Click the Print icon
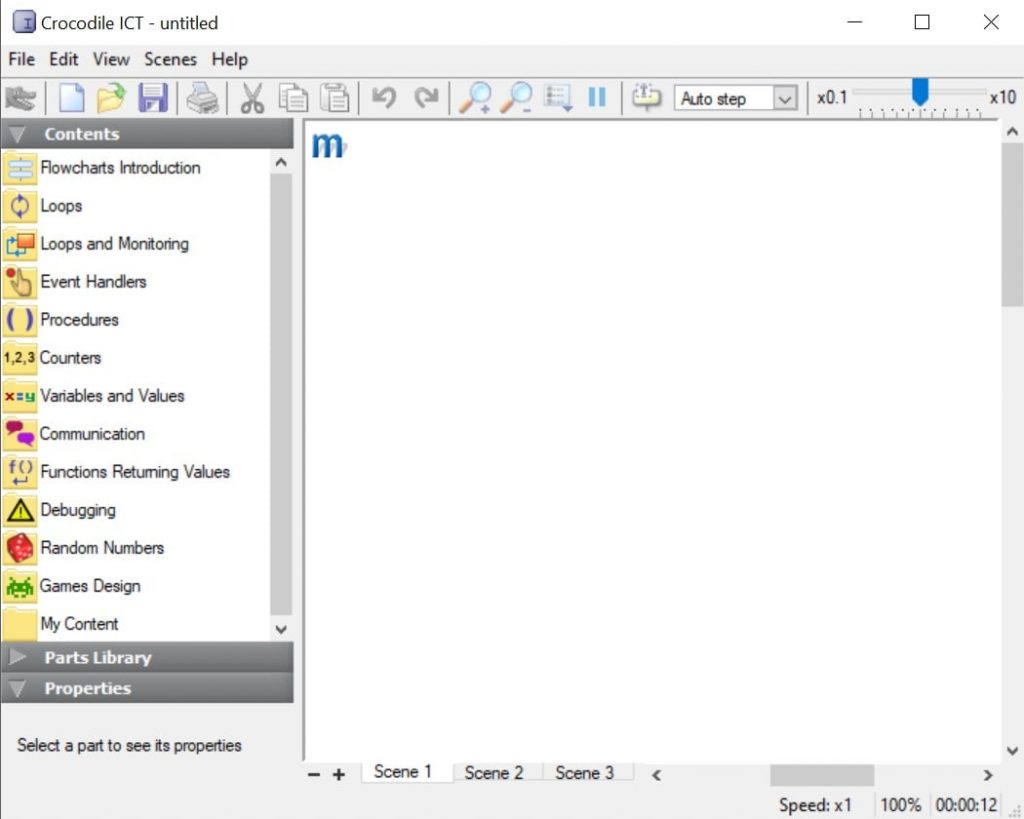The image size is (1024, 819). pyautogui.click(x=203, y=98)
